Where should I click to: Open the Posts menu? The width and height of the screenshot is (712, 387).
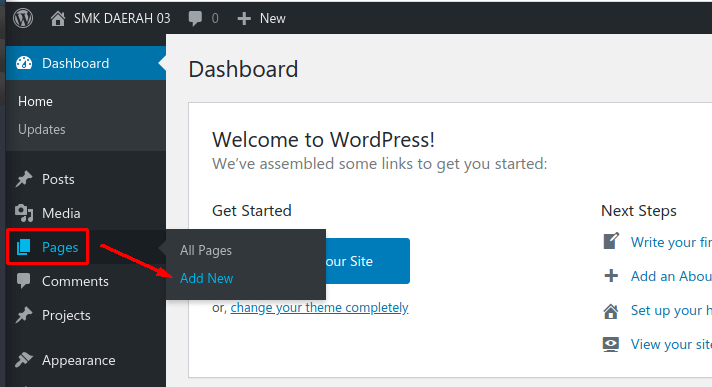click(58, 179)
